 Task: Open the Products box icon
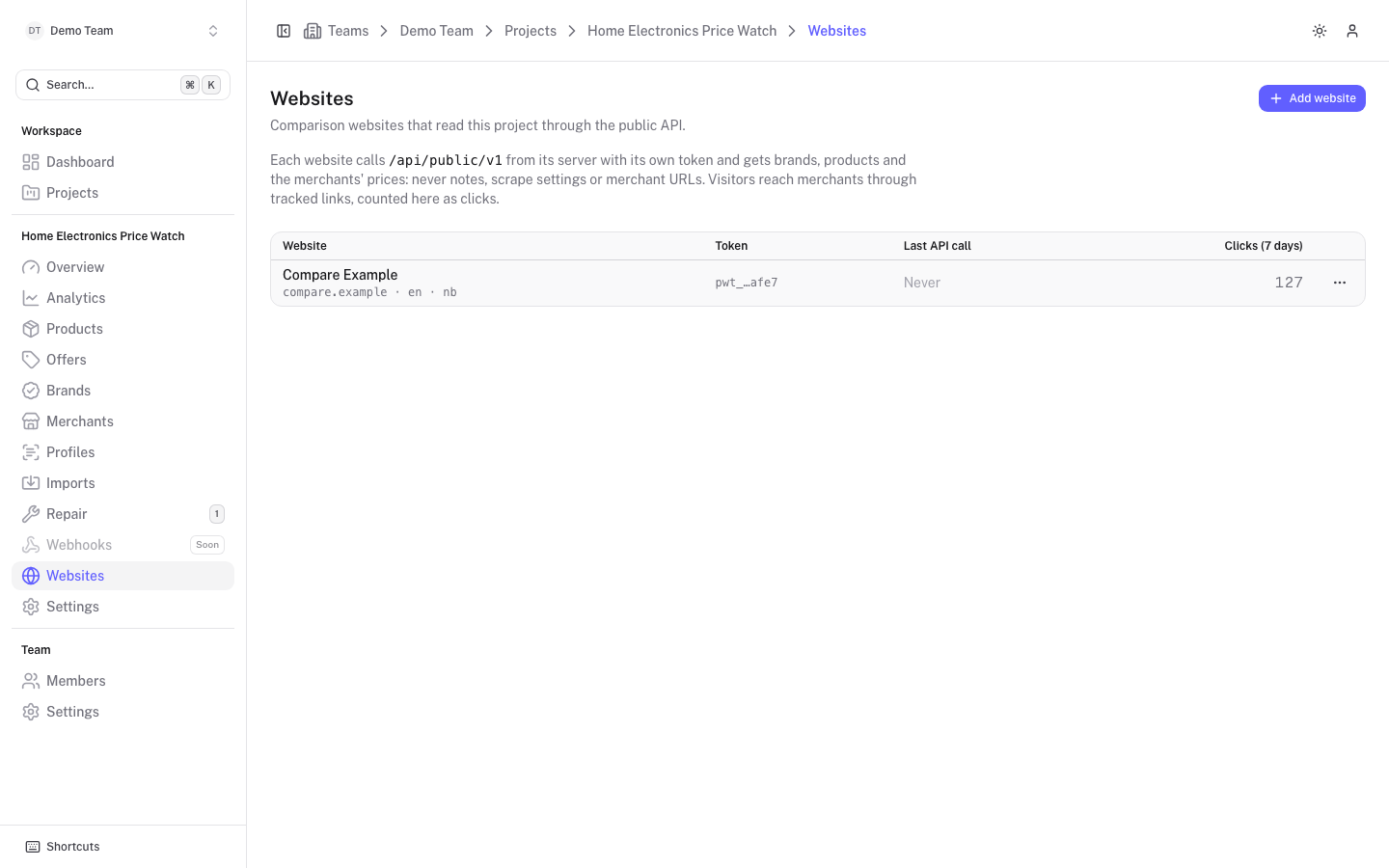[31, 329]
